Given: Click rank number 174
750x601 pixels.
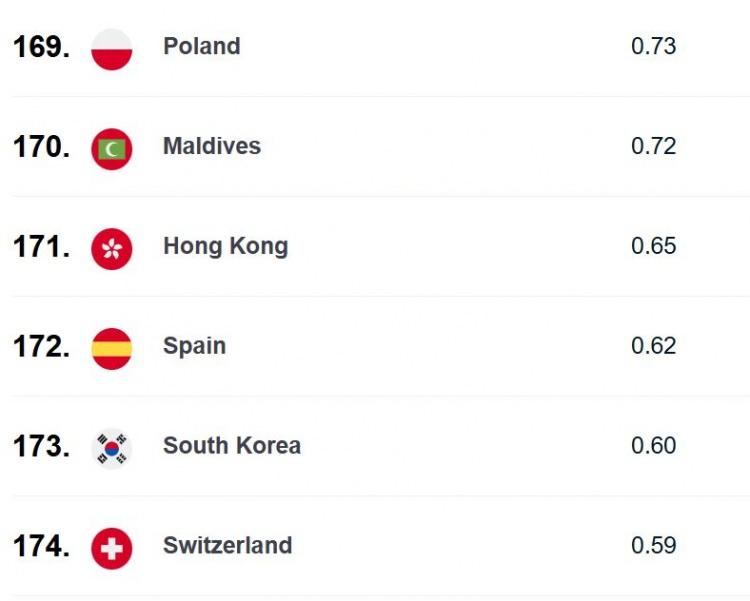Looking at the screenshot, I should coord(42,546).
